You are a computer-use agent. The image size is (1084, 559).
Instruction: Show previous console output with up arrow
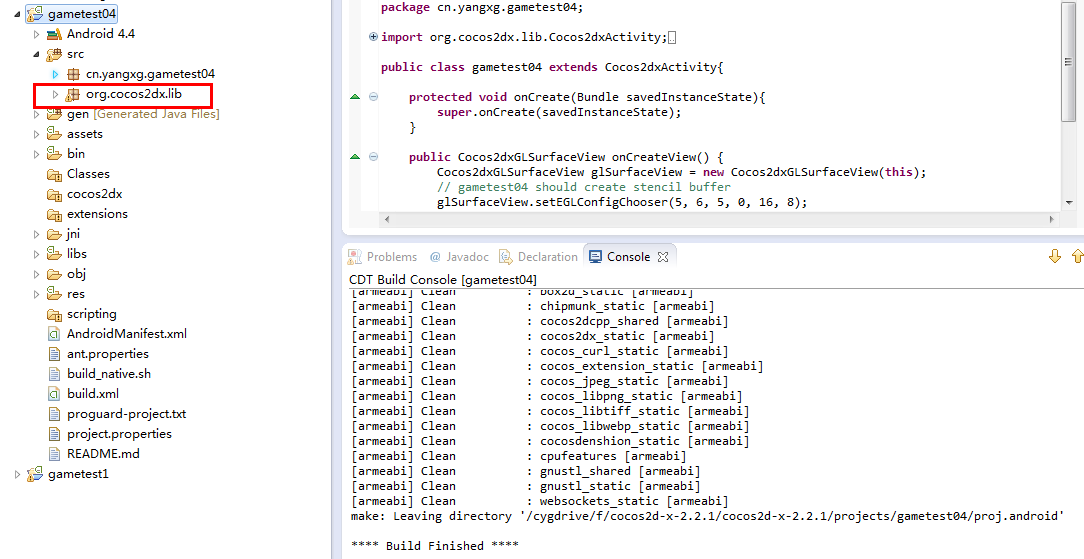(x=1077, y=256)
